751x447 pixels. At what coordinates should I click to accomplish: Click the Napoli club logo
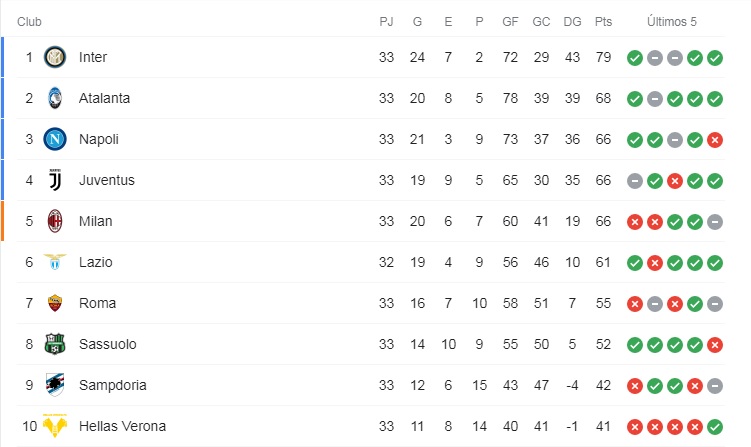pos(55,139)
